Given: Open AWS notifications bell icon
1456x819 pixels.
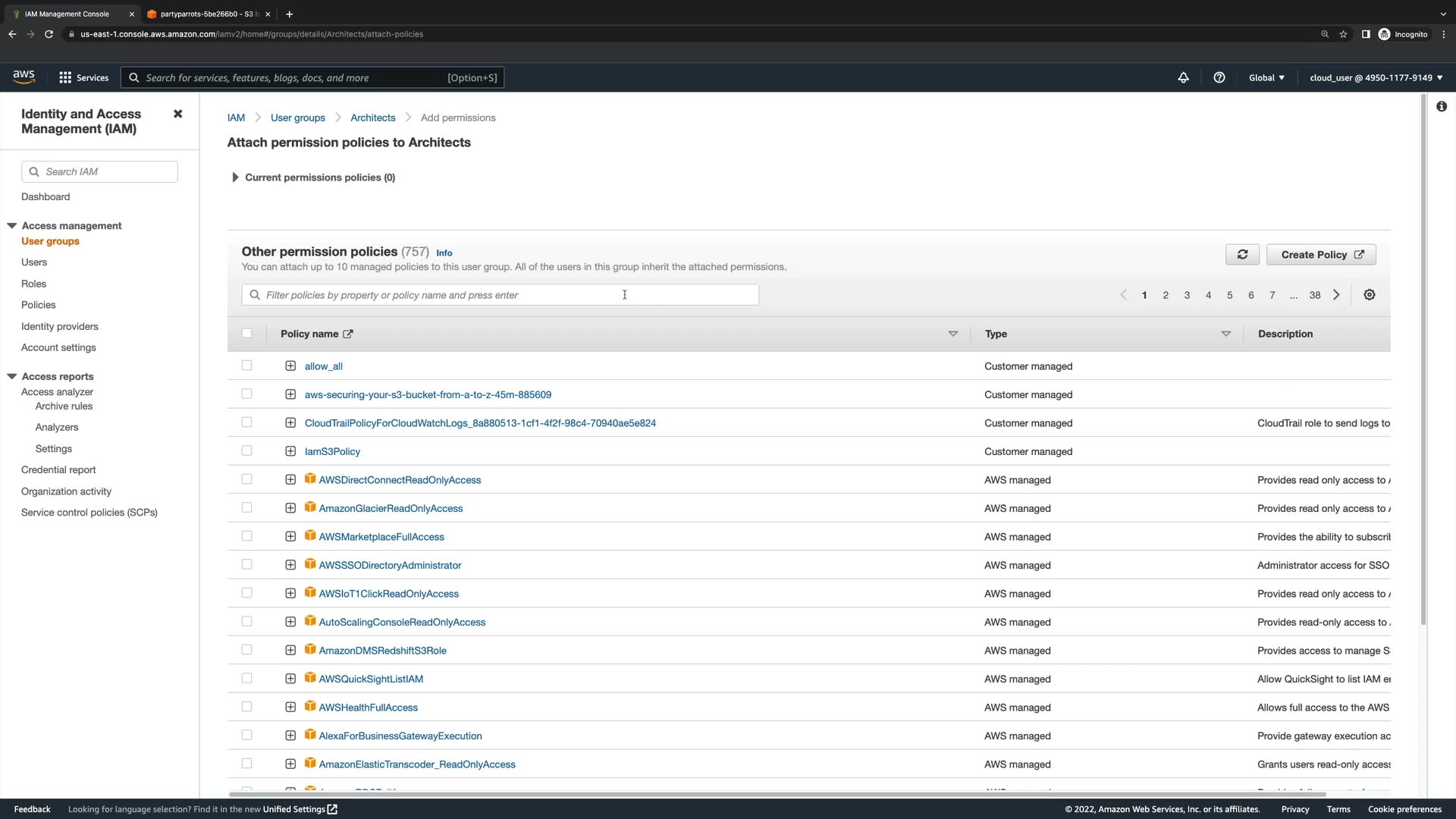Looking at the screenshot, I should coord(1183,77).
